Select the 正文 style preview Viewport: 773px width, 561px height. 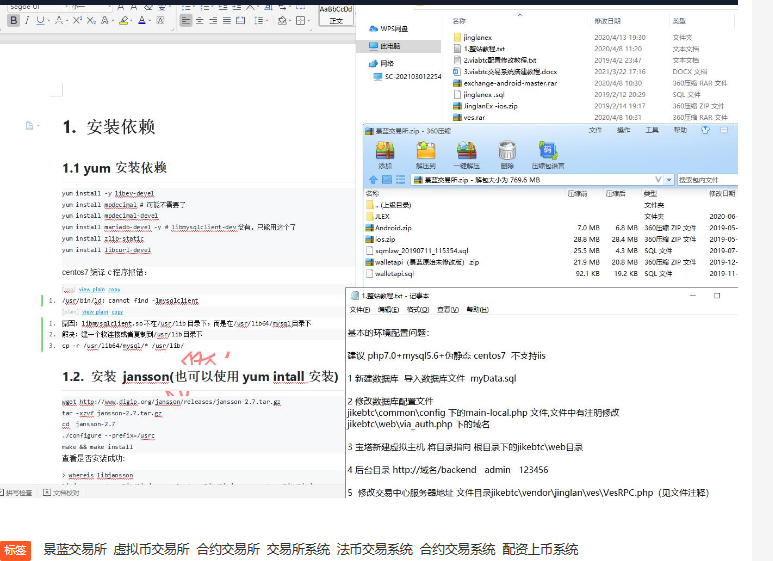tap(336, 15)
